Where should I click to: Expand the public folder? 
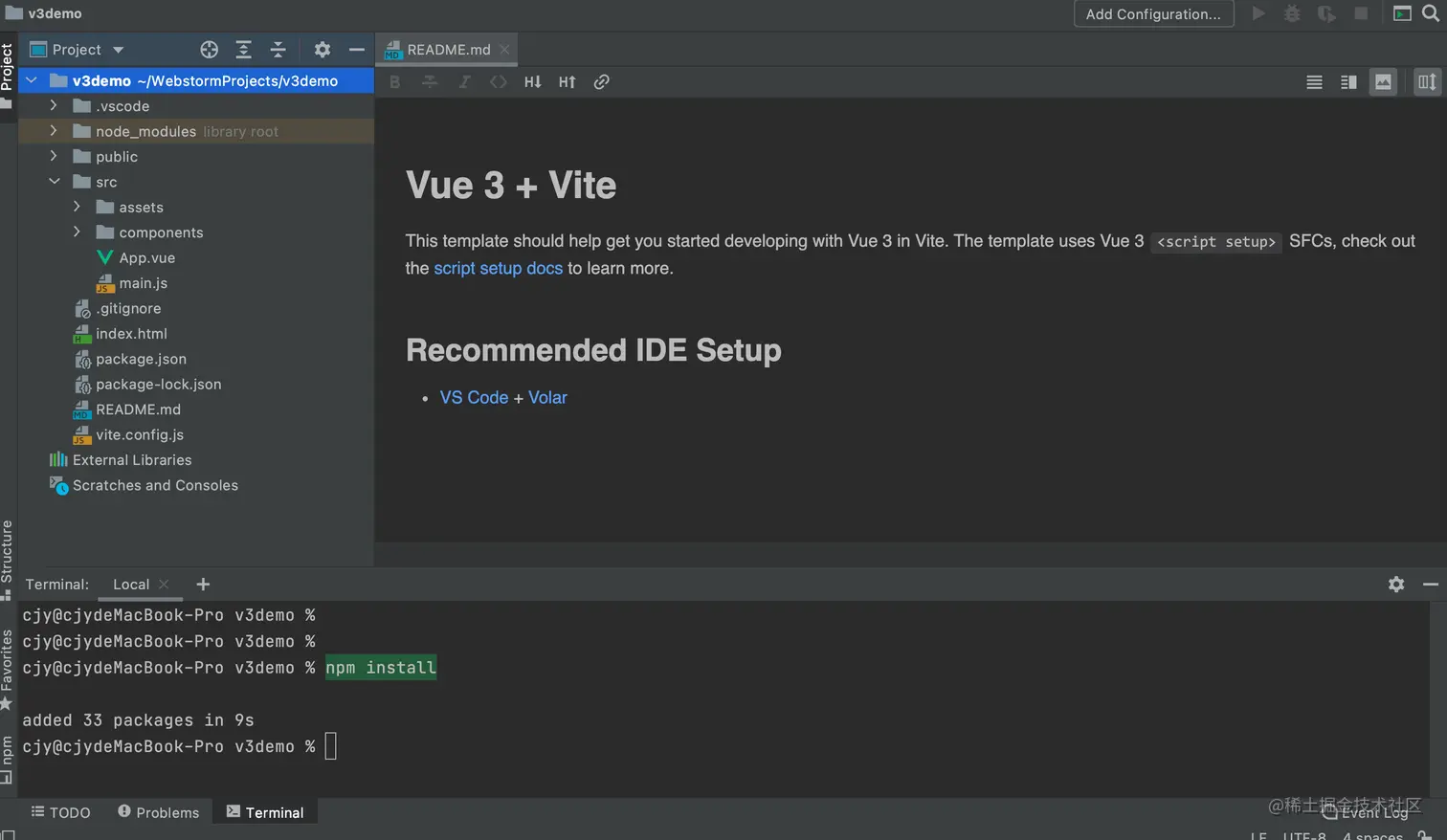coord(54,156)
